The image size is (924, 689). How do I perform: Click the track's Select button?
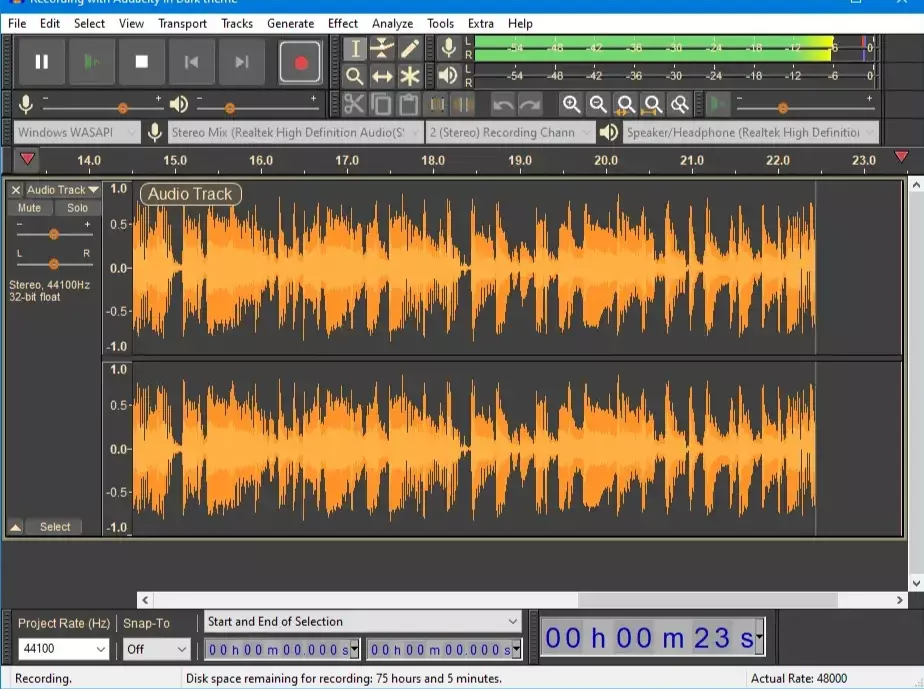(55, 526)
